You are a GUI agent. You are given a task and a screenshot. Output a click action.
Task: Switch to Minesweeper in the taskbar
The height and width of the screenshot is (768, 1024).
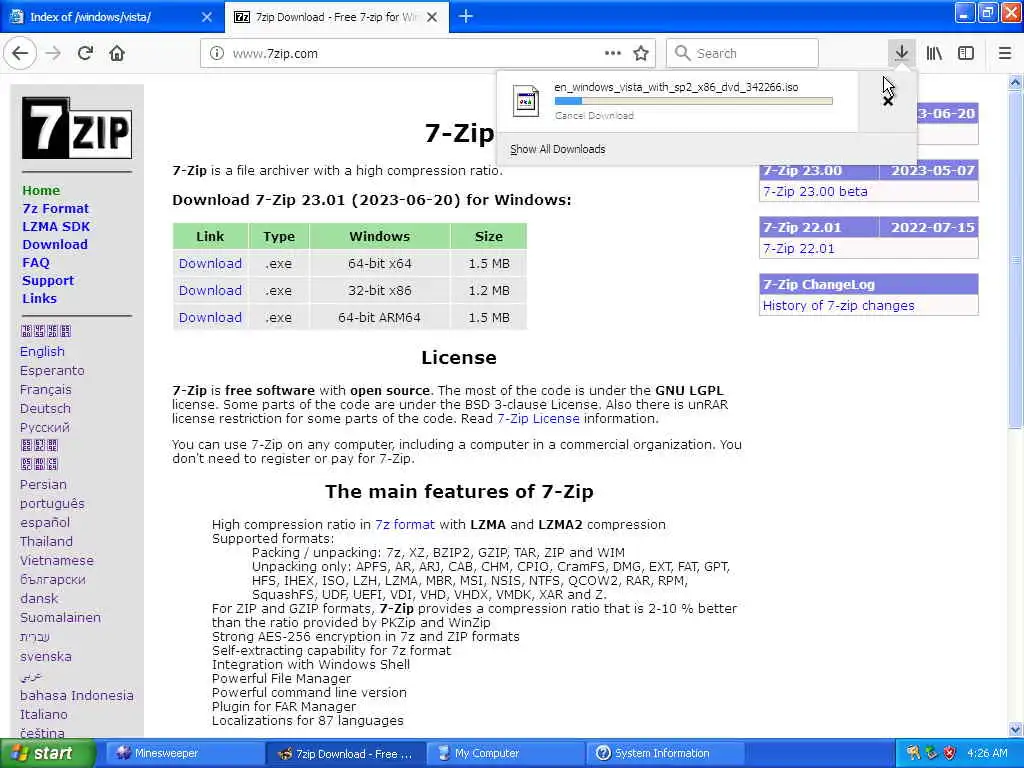coord(184,753)
